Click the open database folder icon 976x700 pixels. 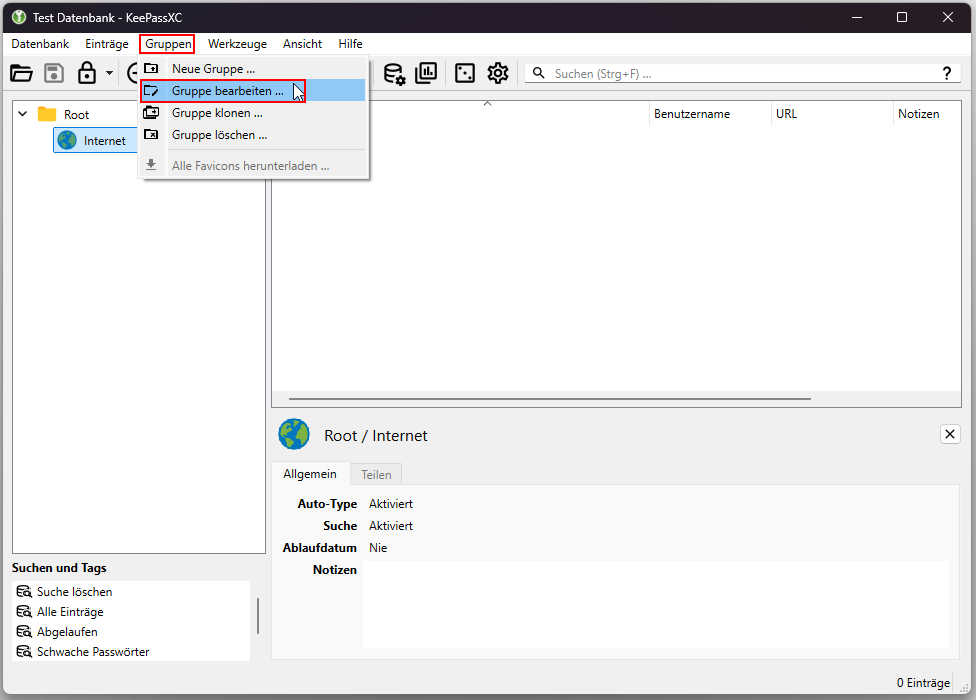pyautogui.click(x=21, y=73)
